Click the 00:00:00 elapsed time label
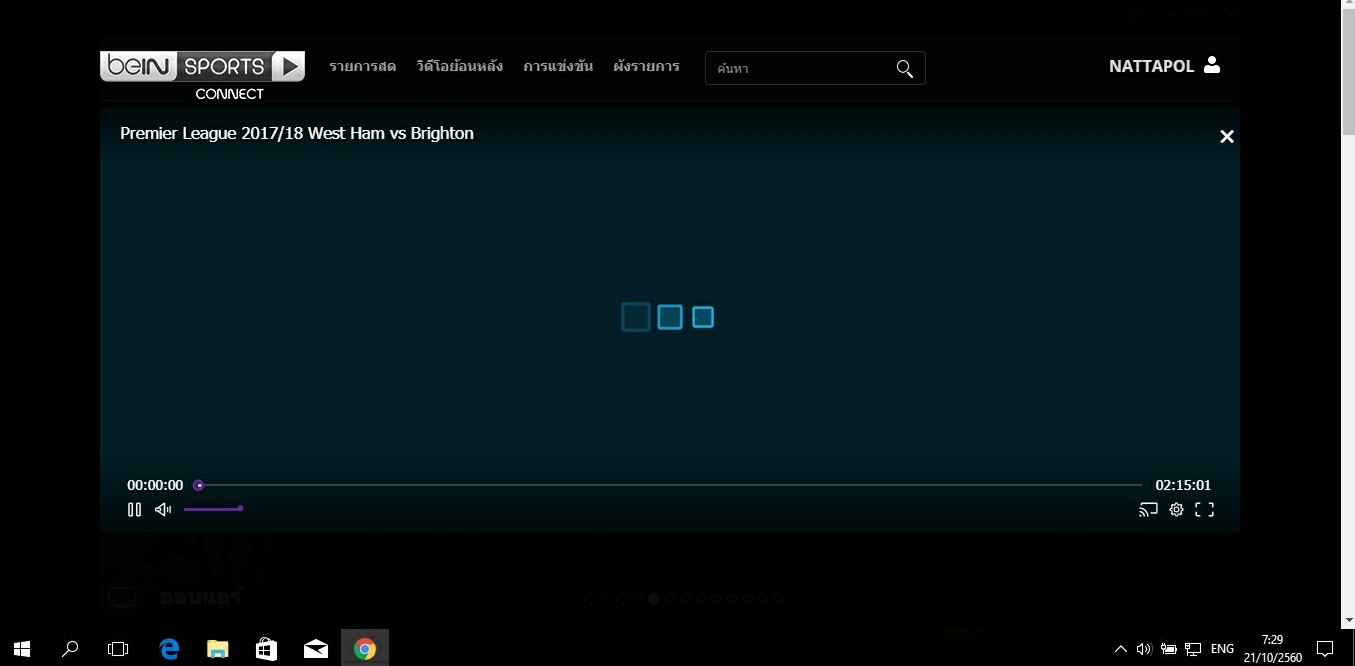The height and width of the screenshot is (666, 1355). tap(155, 485)
